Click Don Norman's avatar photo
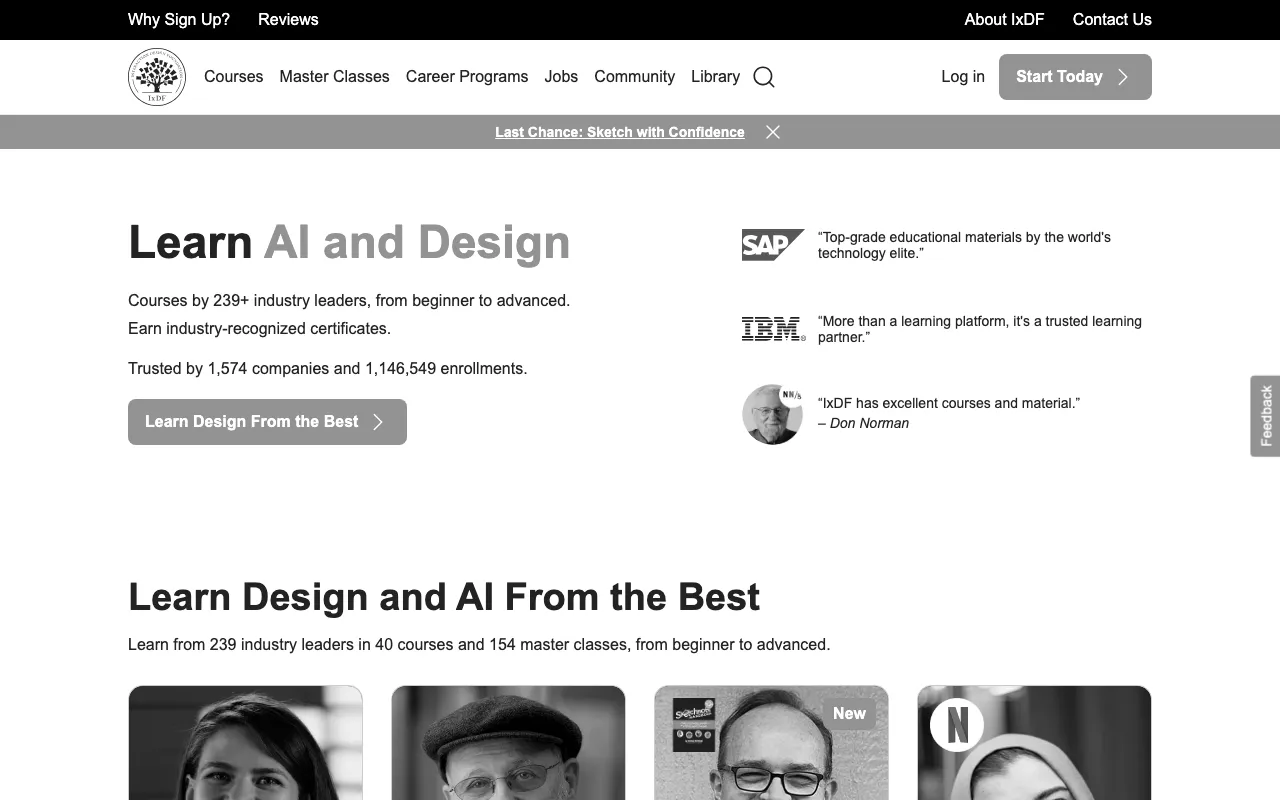The image size is (1280, 800). (772, 414)
